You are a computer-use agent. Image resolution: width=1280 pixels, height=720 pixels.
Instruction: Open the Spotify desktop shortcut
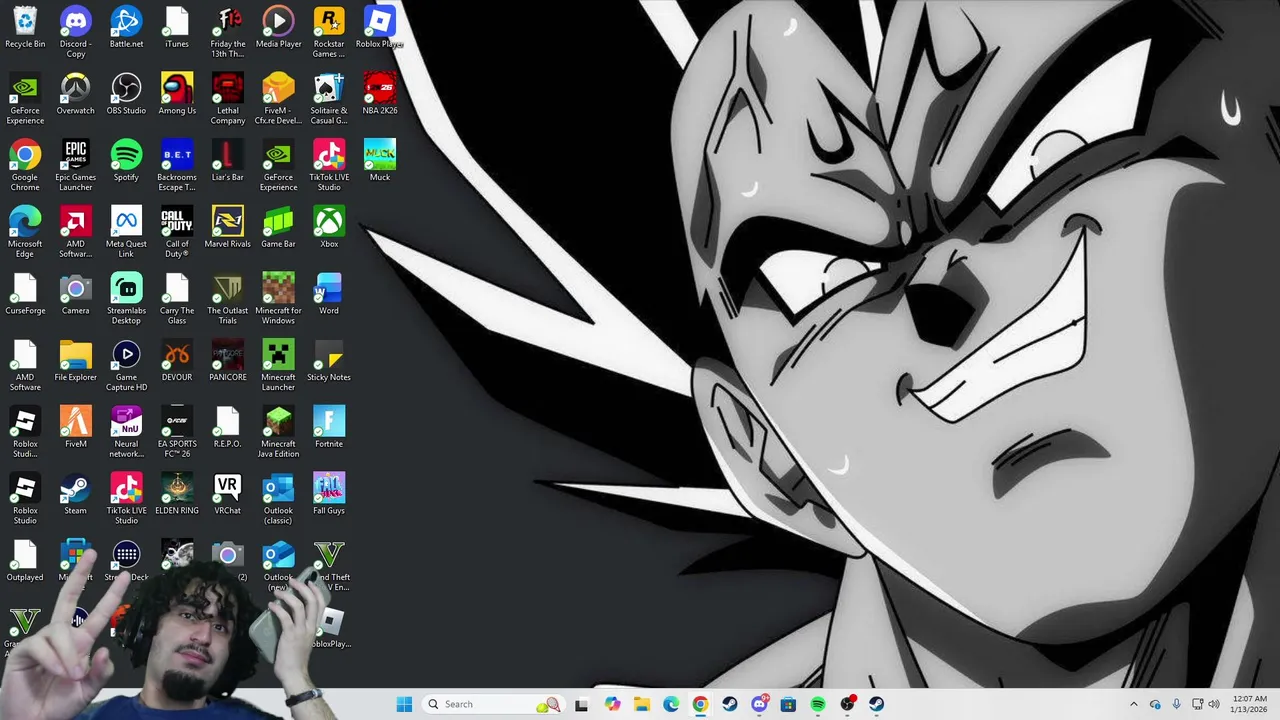pyautogui.click(x=126, y=160)
